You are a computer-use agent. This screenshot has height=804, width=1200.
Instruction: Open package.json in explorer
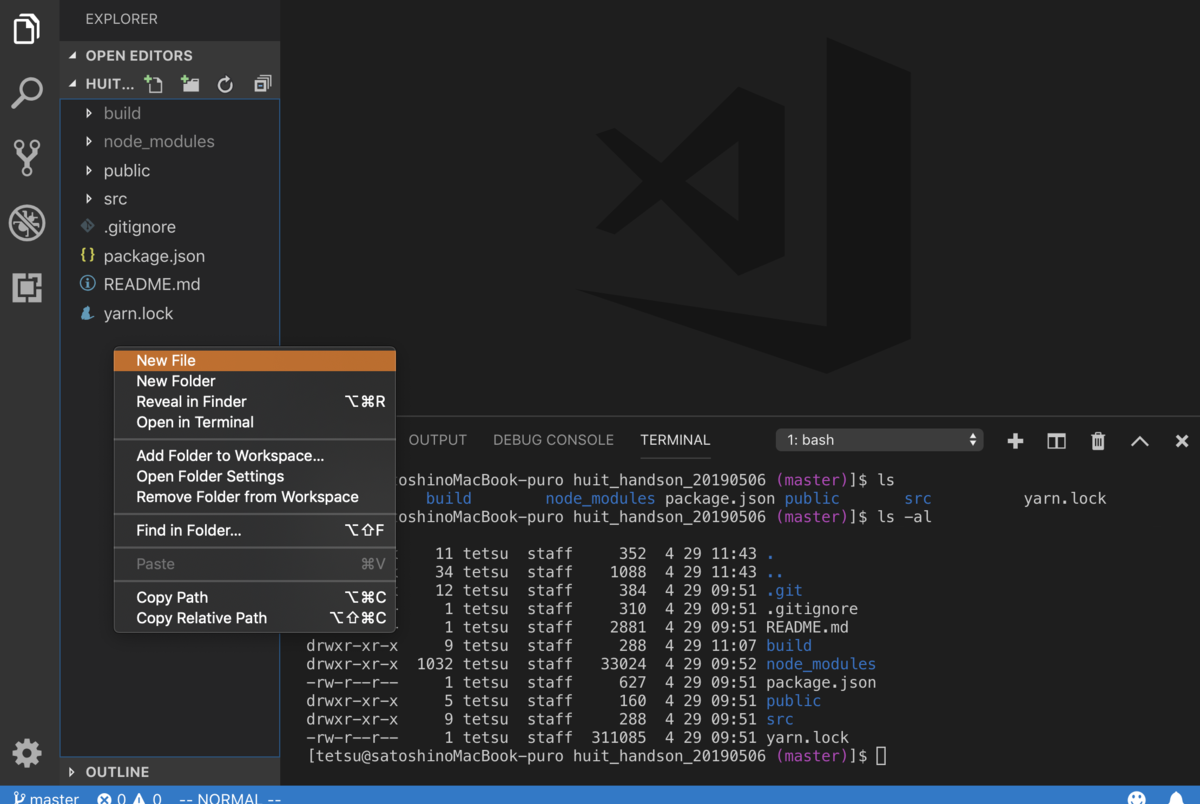(x=170, y=256)
